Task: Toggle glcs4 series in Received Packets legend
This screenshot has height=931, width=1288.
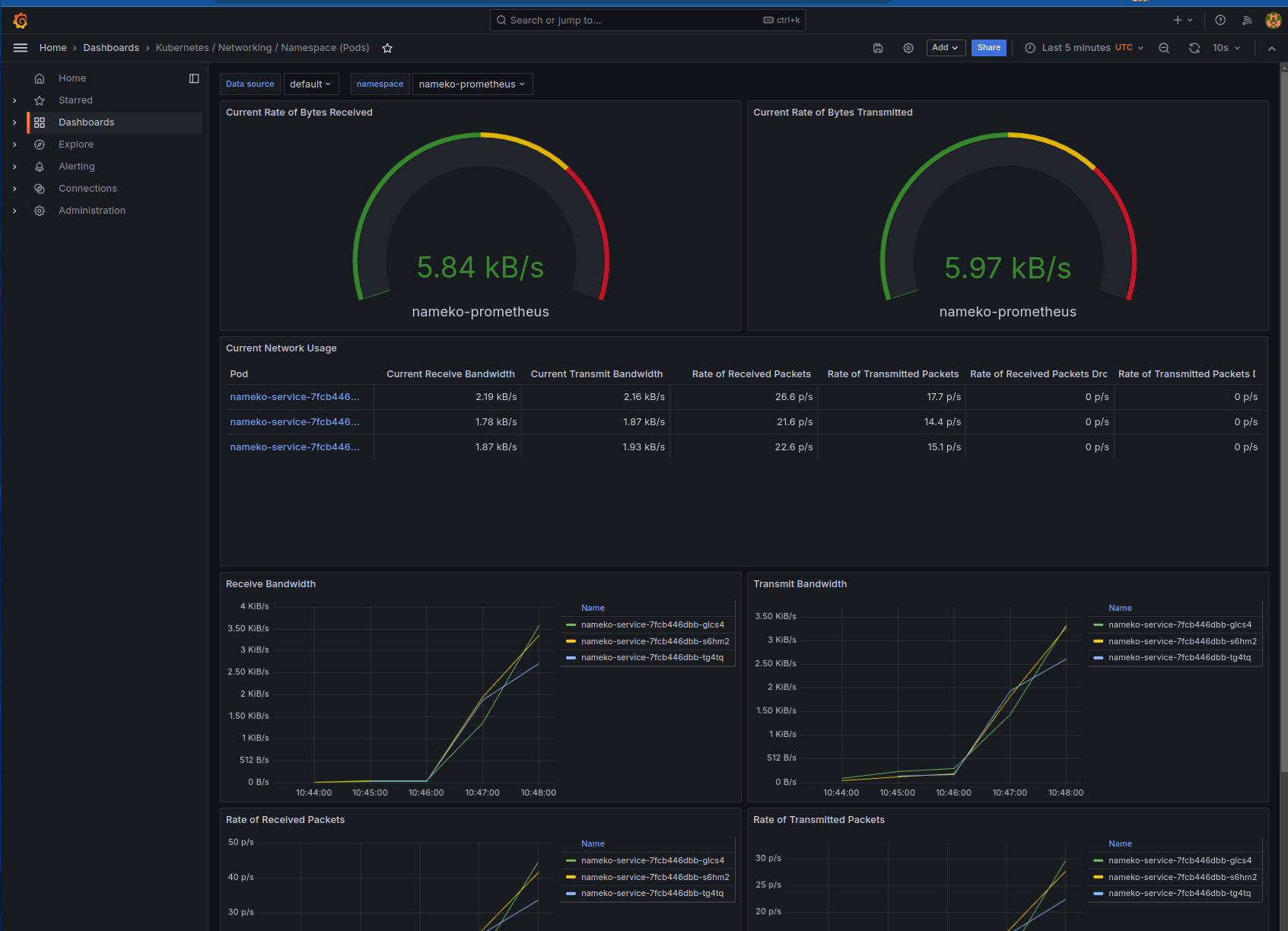Action: click(x=652, y=861)
